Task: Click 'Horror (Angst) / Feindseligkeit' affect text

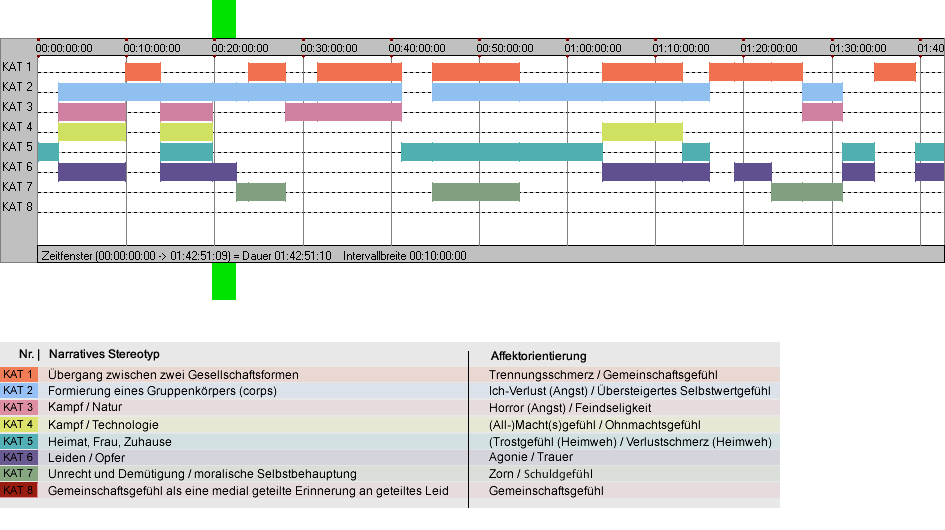Action: (570, 408)
